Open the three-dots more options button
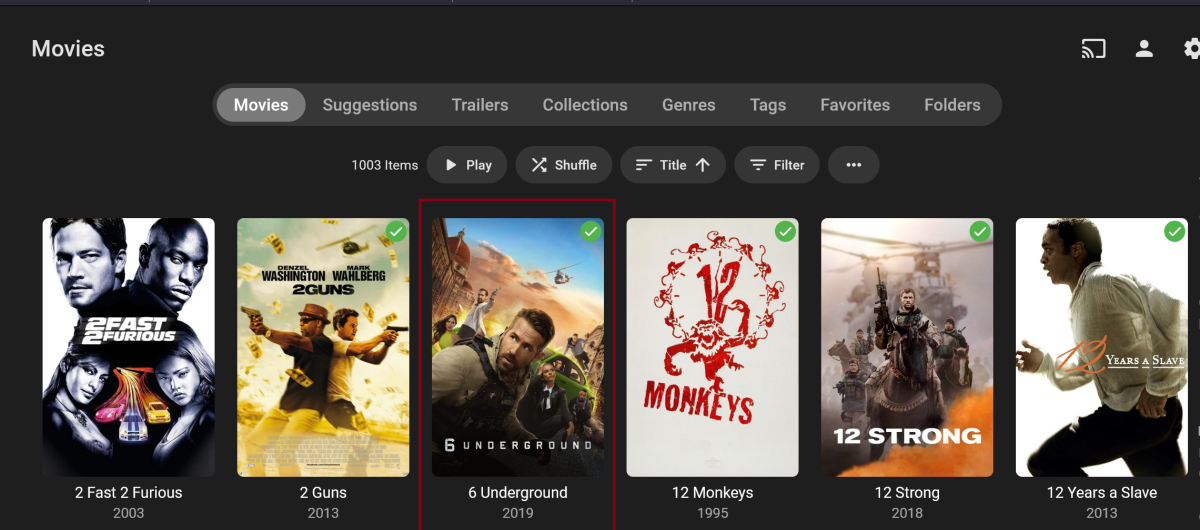 tap(854, 165)
